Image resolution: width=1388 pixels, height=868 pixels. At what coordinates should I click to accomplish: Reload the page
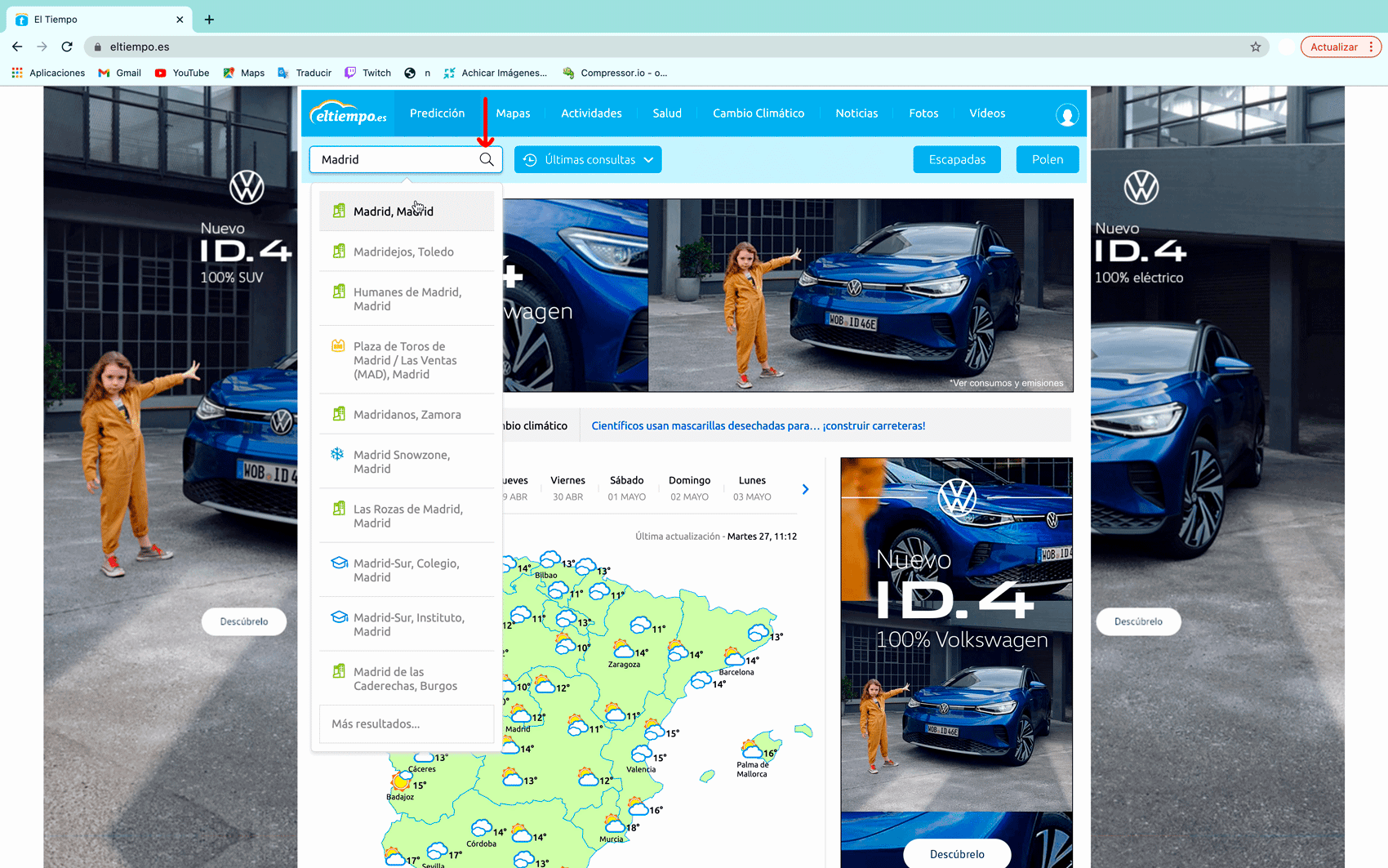click(67, 47)
